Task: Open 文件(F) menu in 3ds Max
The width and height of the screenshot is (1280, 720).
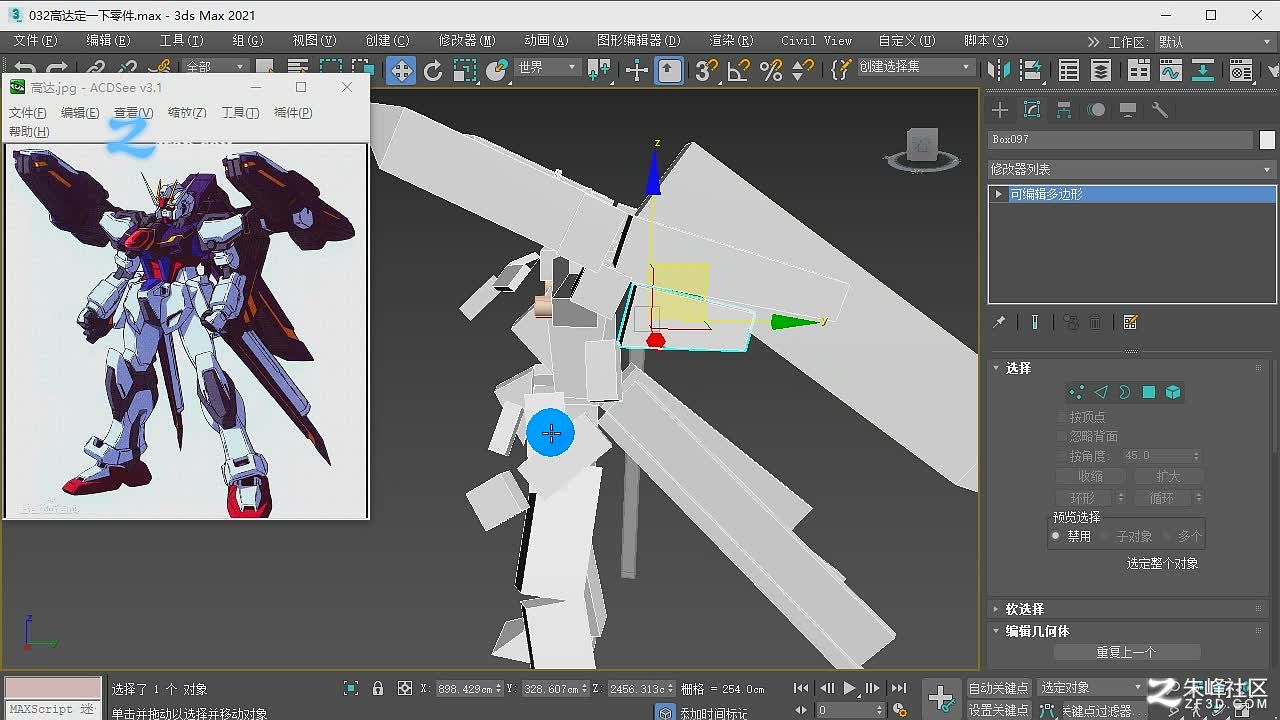Action: point(35,41)
